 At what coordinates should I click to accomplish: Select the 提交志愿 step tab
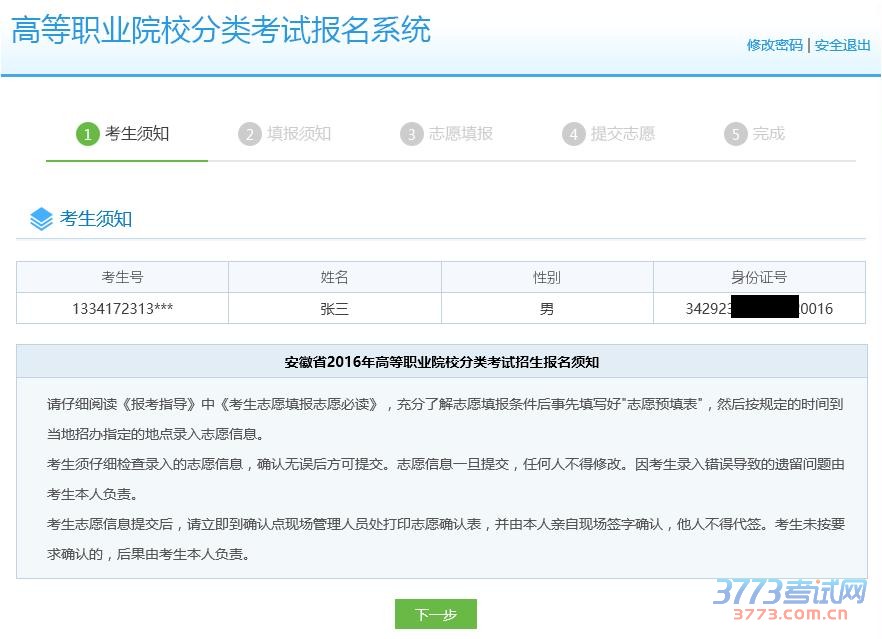[622, 134]
